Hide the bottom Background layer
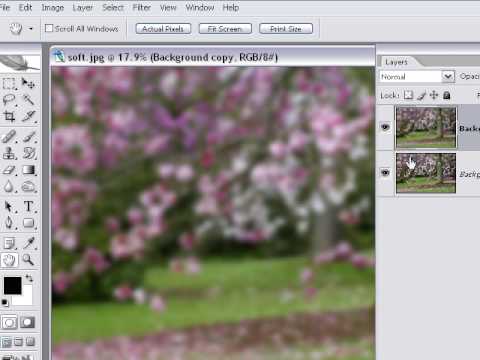Image resolution: width=480 pixels, height=360 pixels. click(x=385, y=173)
